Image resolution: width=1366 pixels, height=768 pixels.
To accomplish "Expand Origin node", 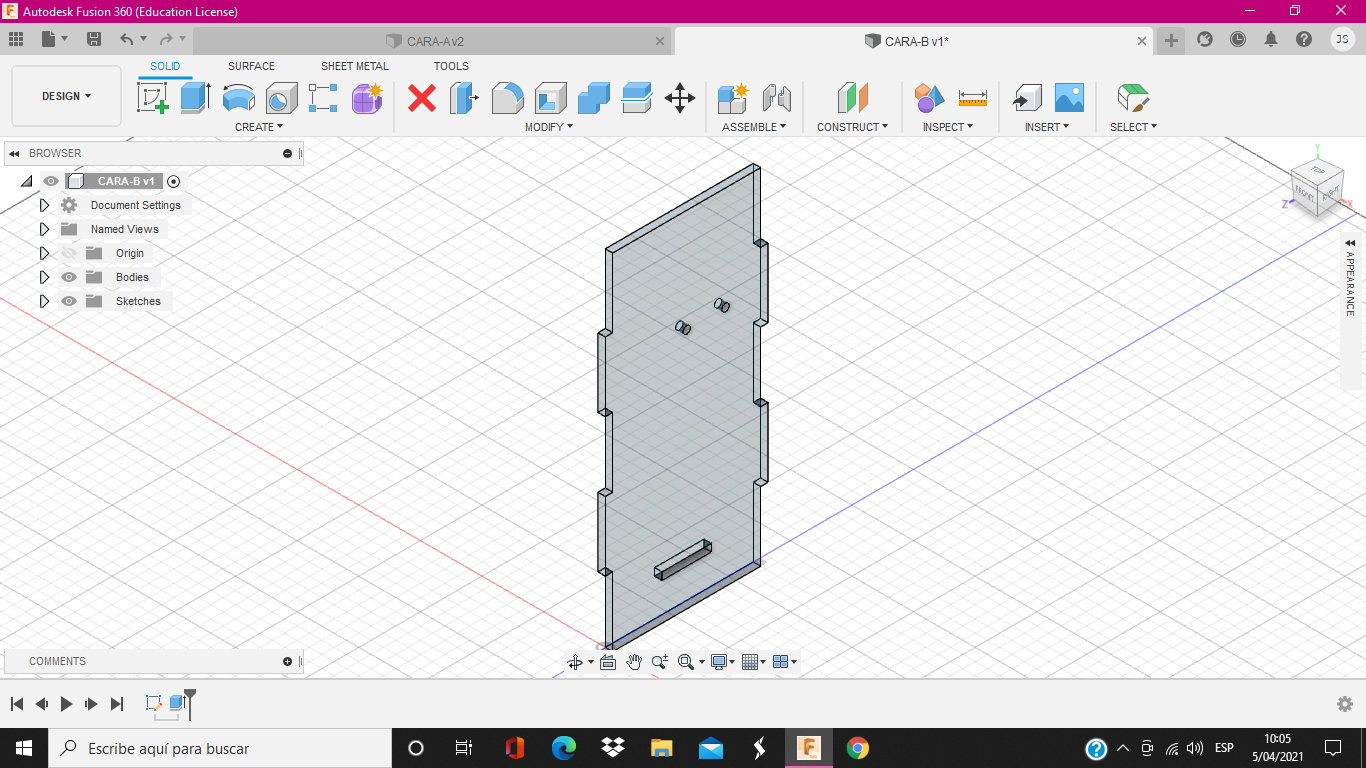I will click(44, 253).
